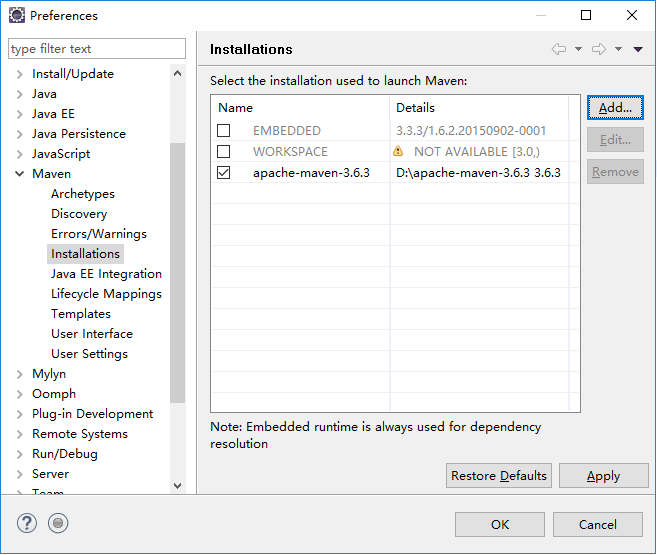Select Discovery under Maven
The image size is (657, 555).
[x=79, y=214]
